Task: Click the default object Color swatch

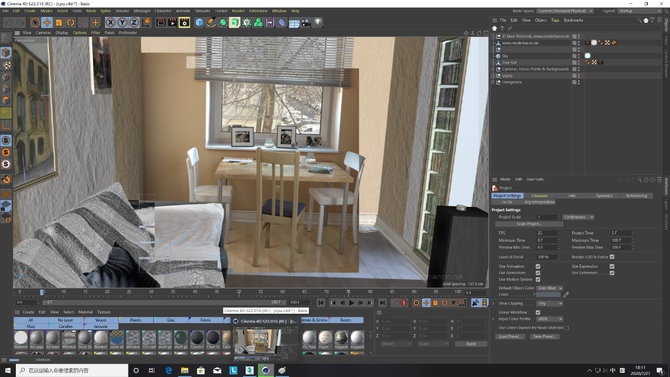Action: 548,295
